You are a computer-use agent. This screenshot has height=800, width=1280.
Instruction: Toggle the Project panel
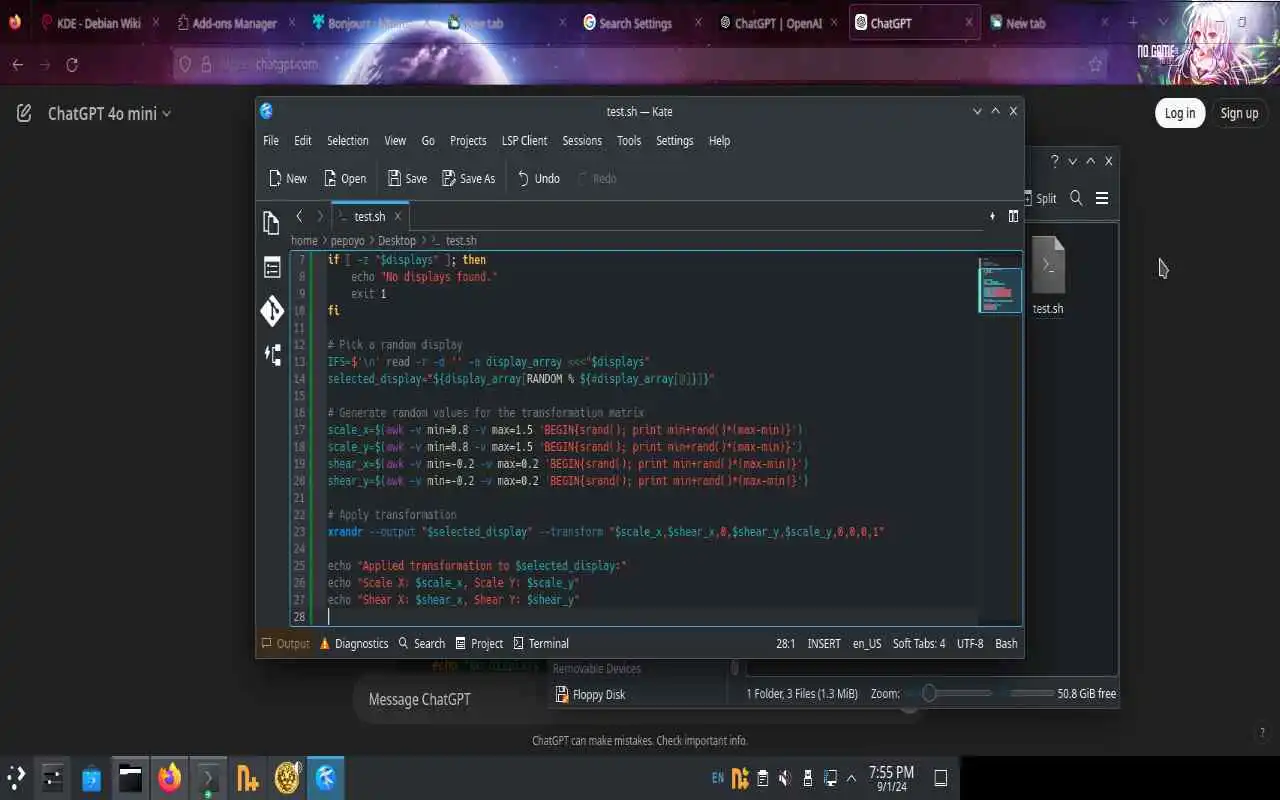pyautogui.click(x=479, y=644)
